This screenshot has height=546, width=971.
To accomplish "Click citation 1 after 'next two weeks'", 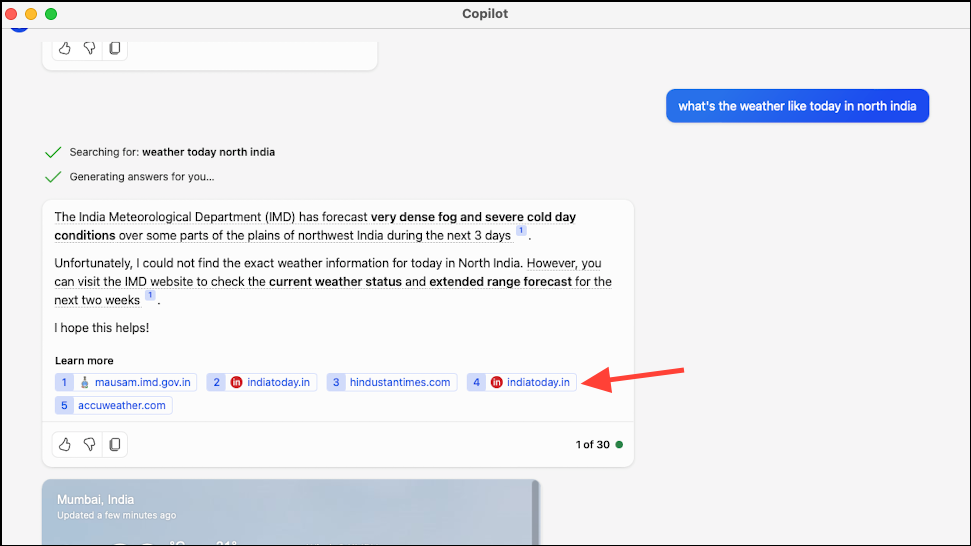I will [x=150, y=295].
